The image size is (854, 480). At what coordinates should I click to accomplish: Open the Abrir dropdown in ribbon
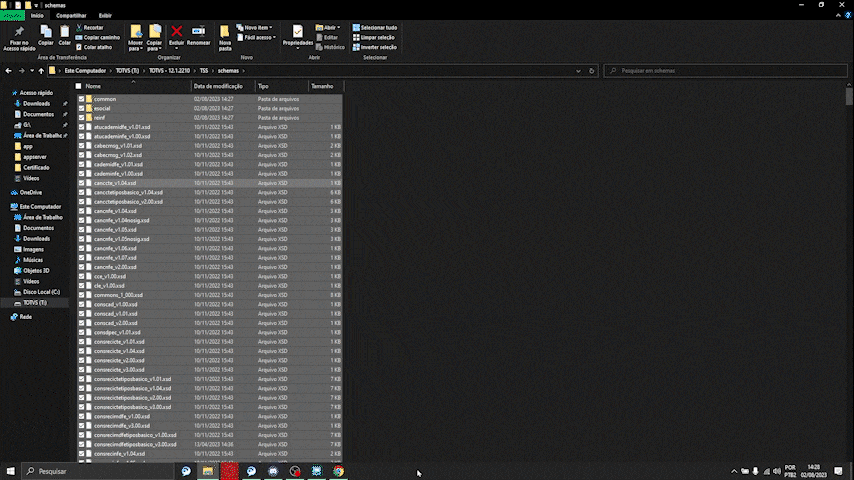point(328,28)
